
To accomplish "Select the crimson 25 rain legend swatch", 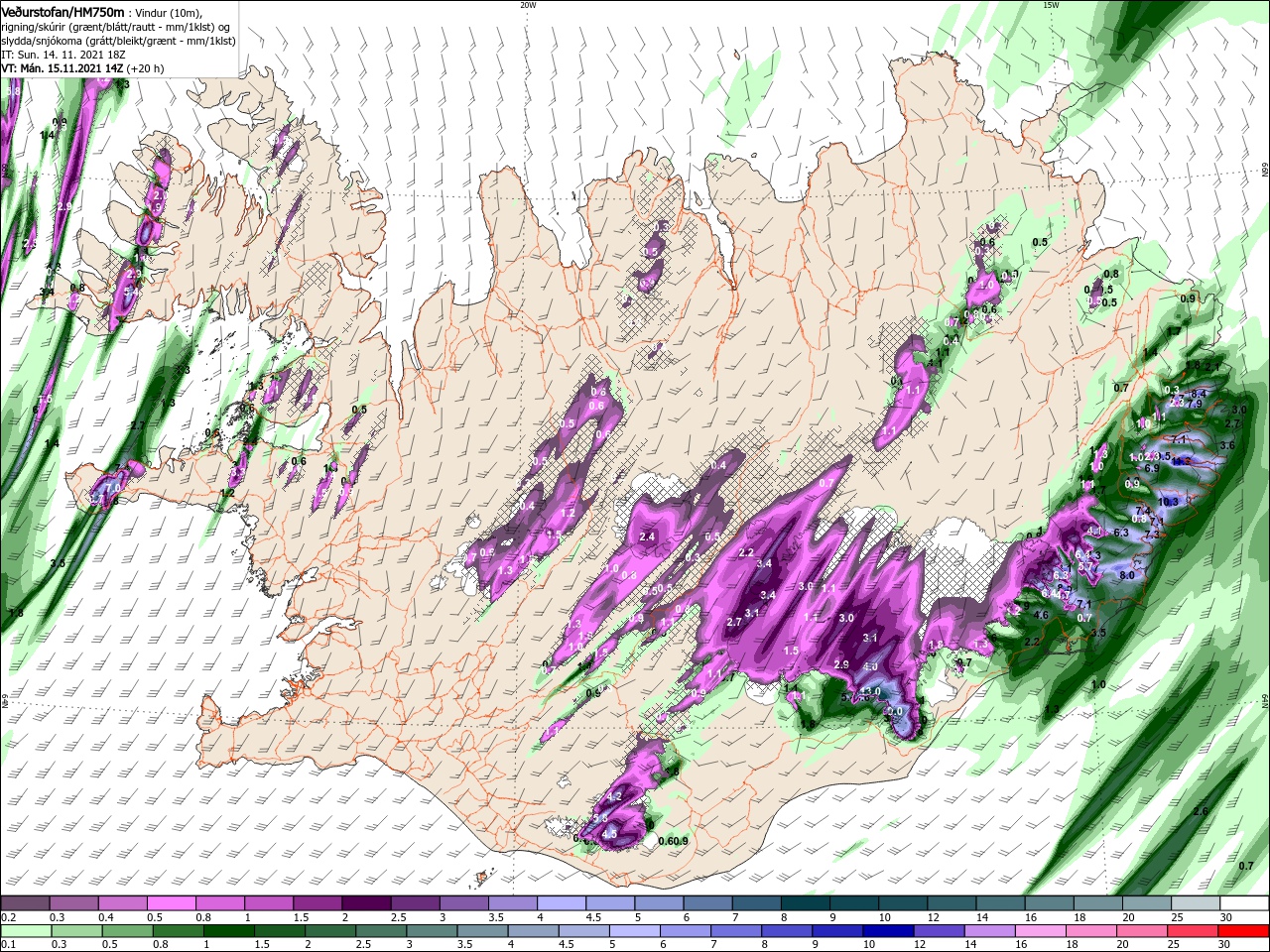I will click(x=1194, y=931).
